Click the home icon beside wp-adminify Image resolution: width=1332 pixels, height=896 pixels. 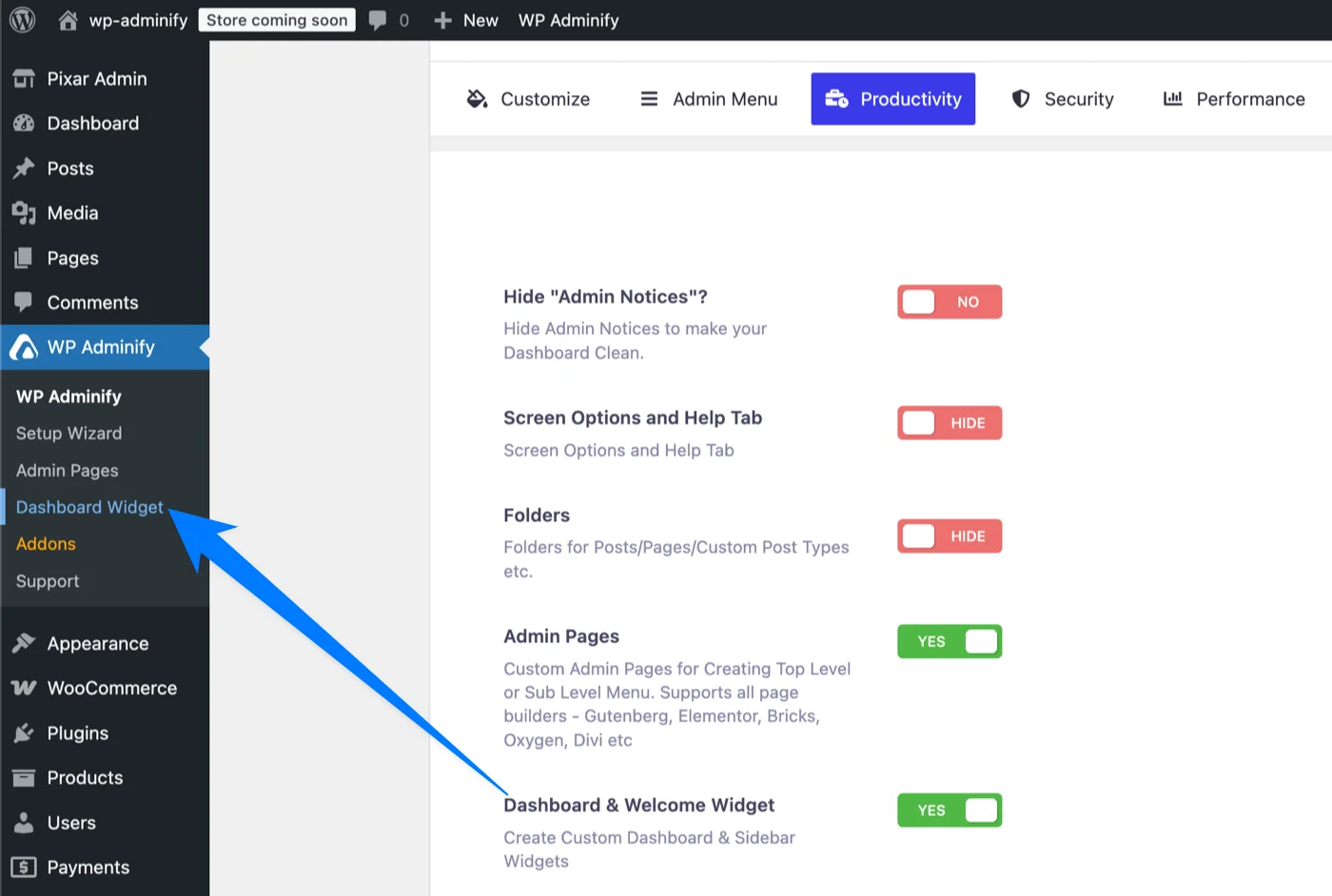click(68, 20)
